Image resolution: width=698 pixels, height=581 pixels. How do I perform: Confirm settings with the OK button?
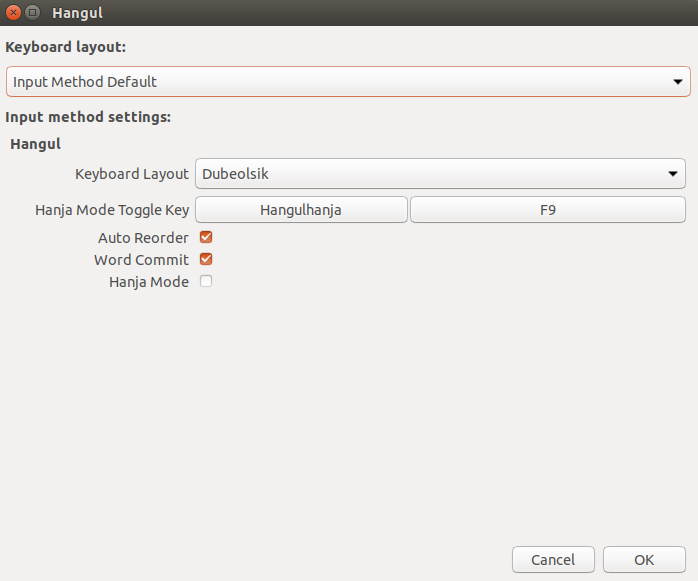click(644, 560)
